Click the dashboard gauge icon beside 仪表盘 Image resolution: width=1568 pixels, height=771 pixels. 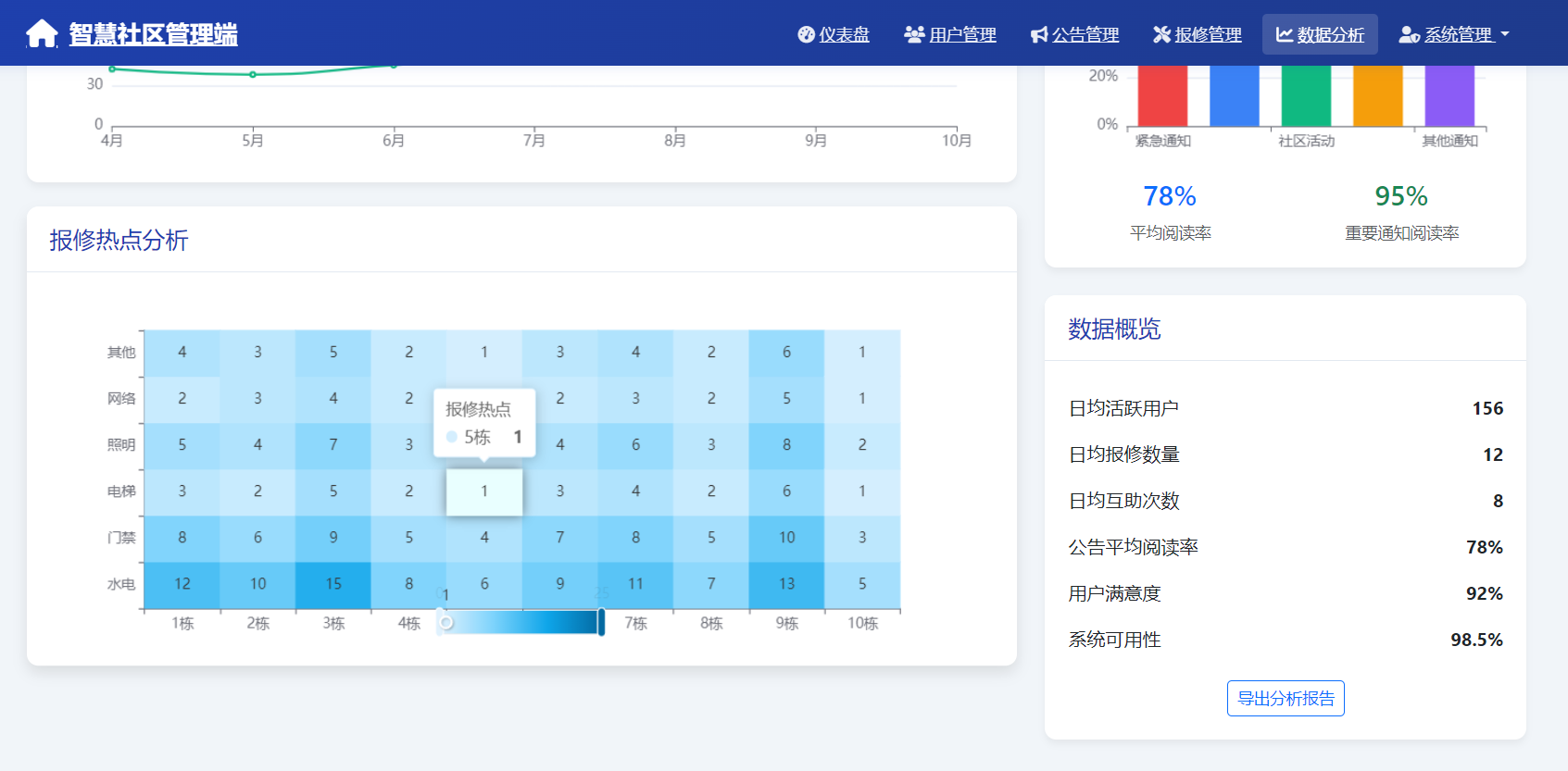click(x=806, y=34)
